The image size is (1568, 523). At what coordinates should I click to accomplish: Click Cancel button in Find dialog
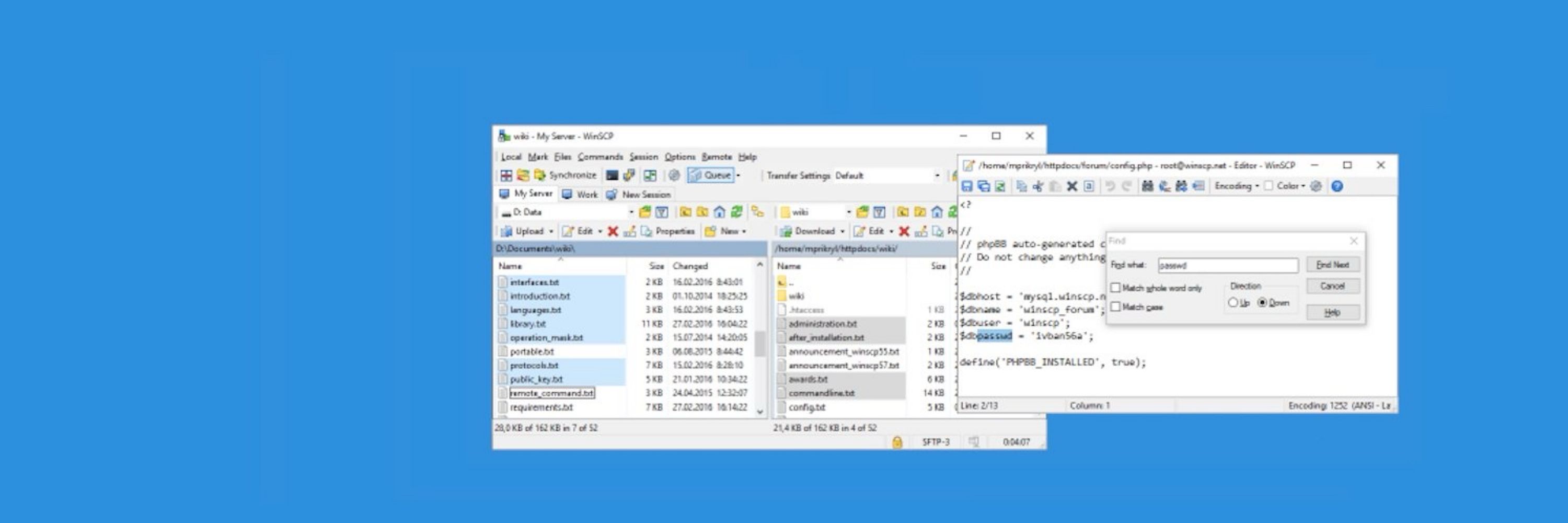1332,286
